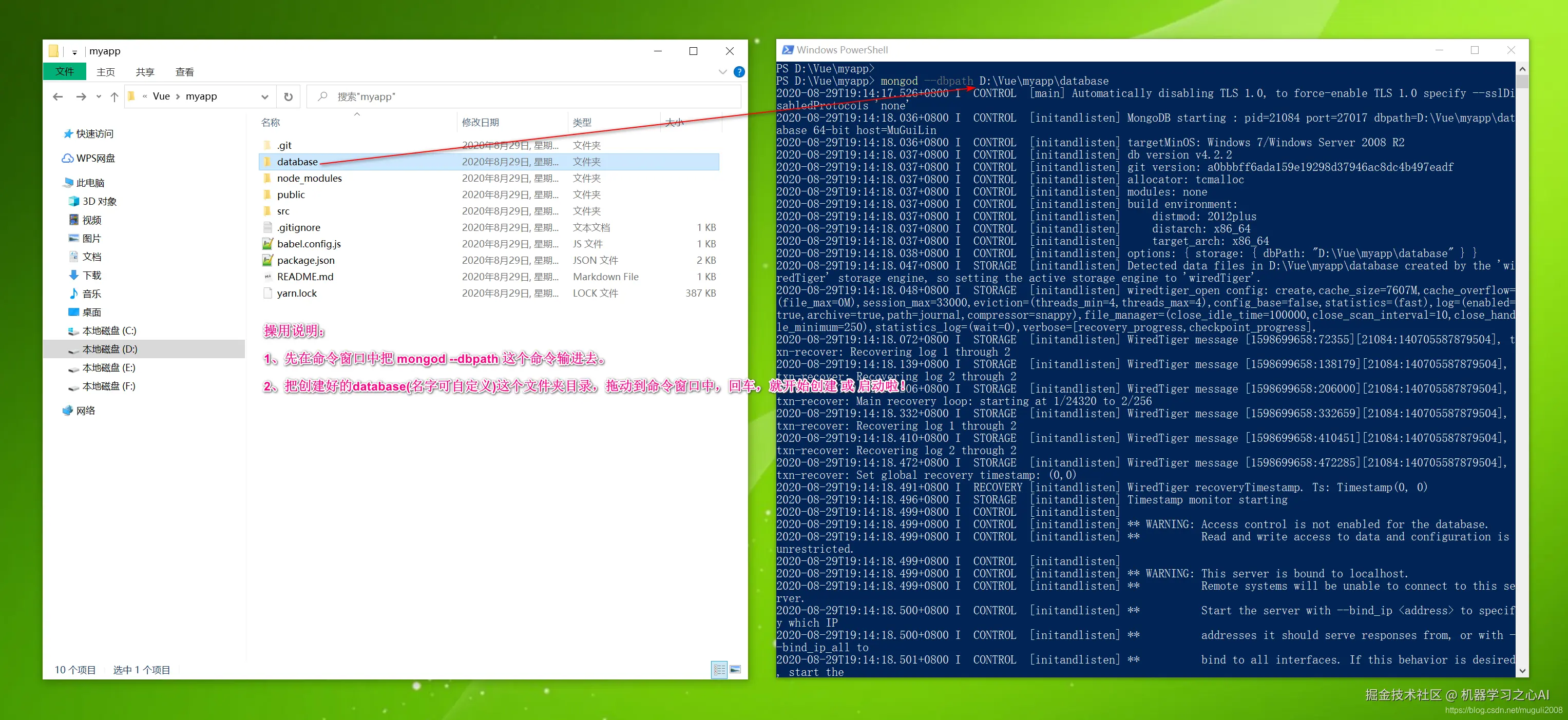Open the 3D 对象 folder
Screen dimensions: 1568x720
point(99,202)
